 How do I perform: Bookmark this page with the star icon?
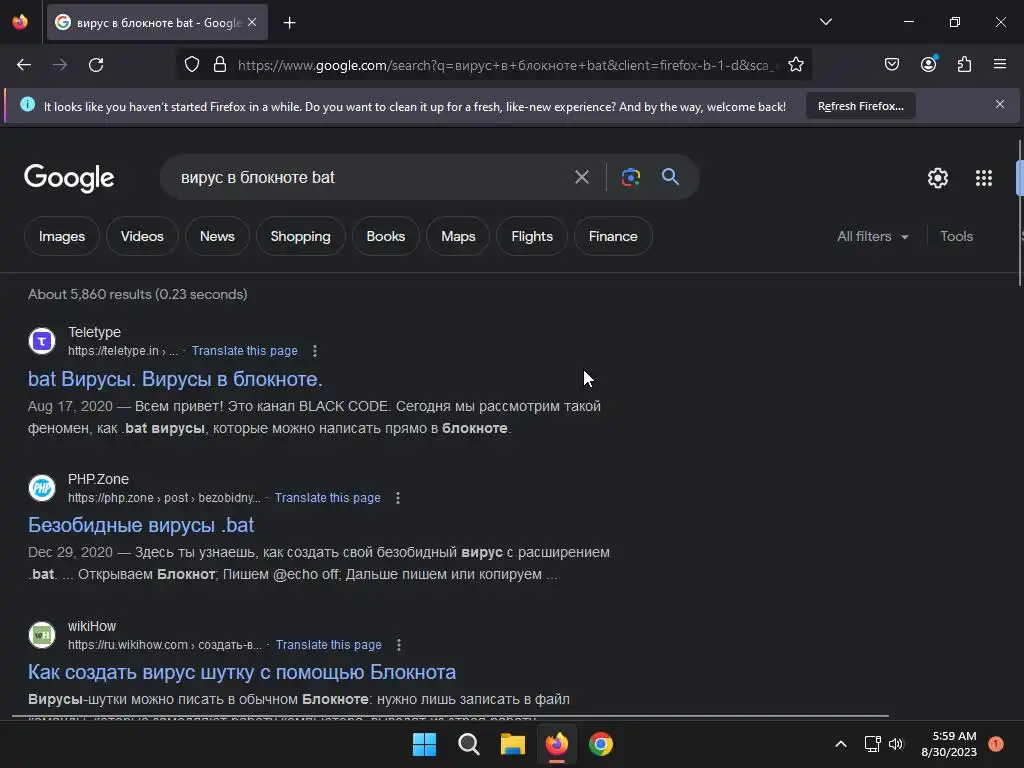[x=795, y=65]
